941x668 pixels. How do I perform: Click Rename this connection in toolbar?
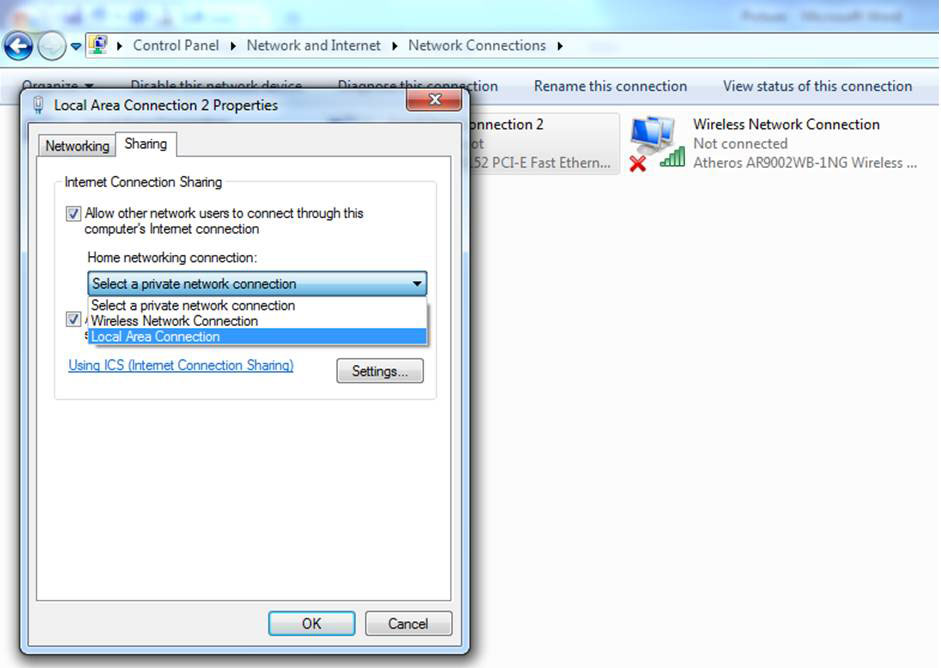point(610,86)
